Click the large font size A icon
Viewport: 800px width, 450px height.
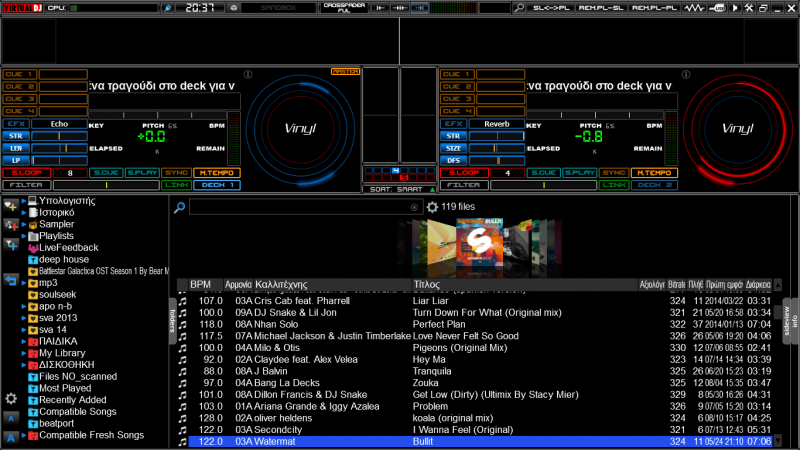(x=11, y=437)
